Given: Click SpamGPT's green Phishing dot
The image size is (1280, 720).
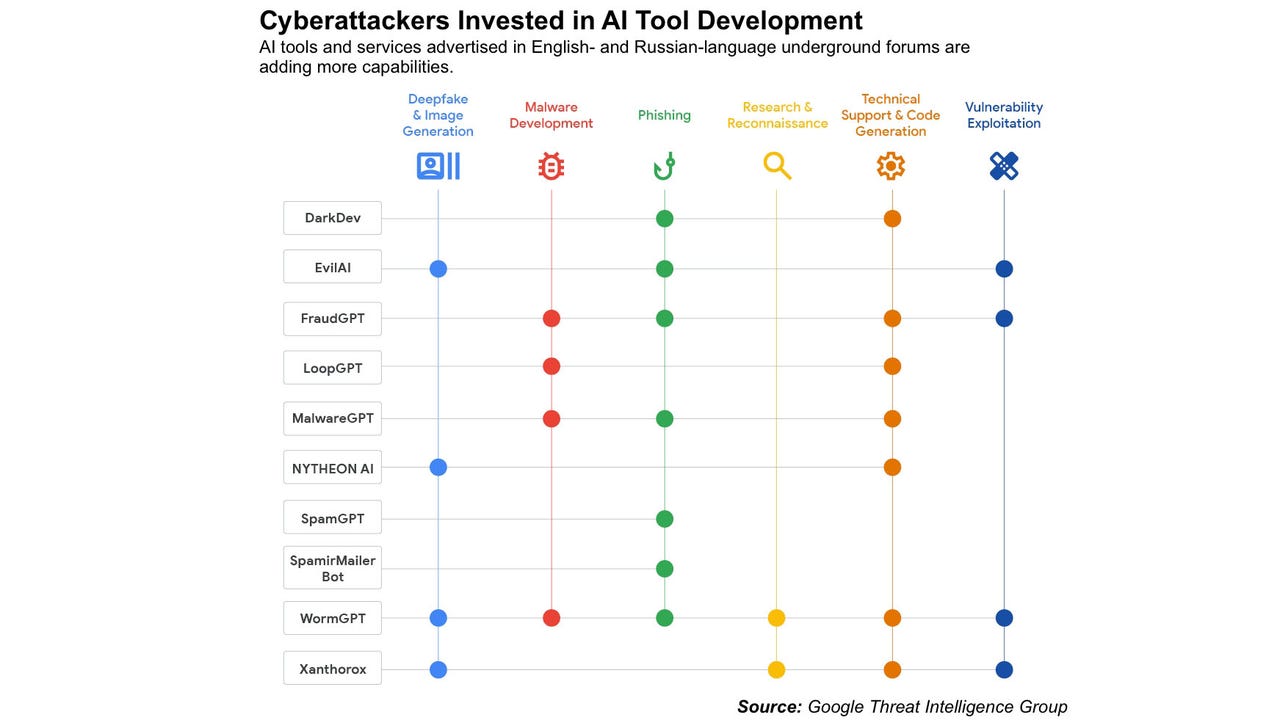Looking at the screenshot, I should tap(664, 519).
